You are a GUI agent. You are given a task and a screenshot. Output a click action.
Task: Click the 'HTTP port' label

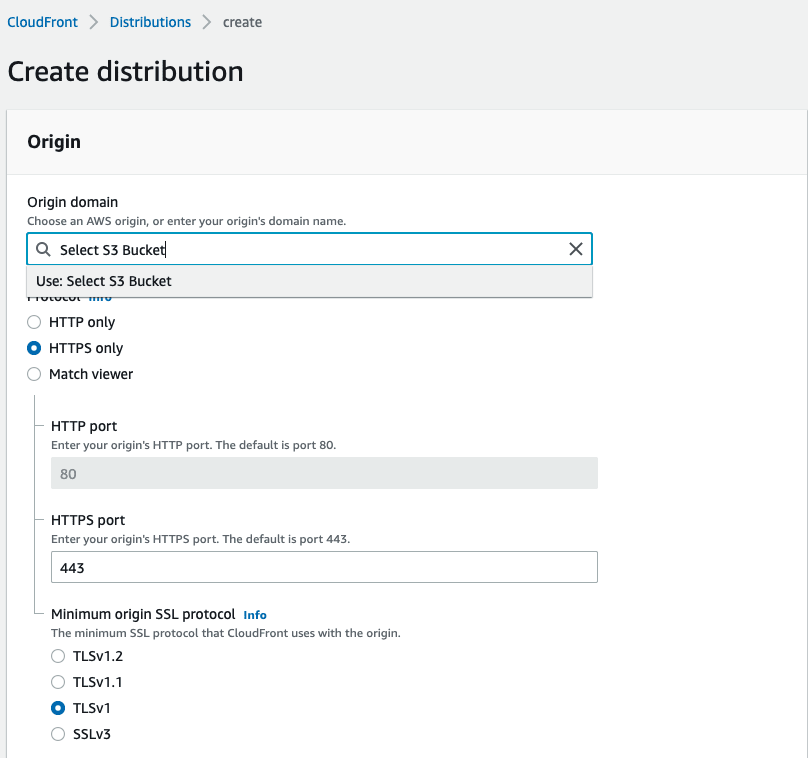[84, 426]
